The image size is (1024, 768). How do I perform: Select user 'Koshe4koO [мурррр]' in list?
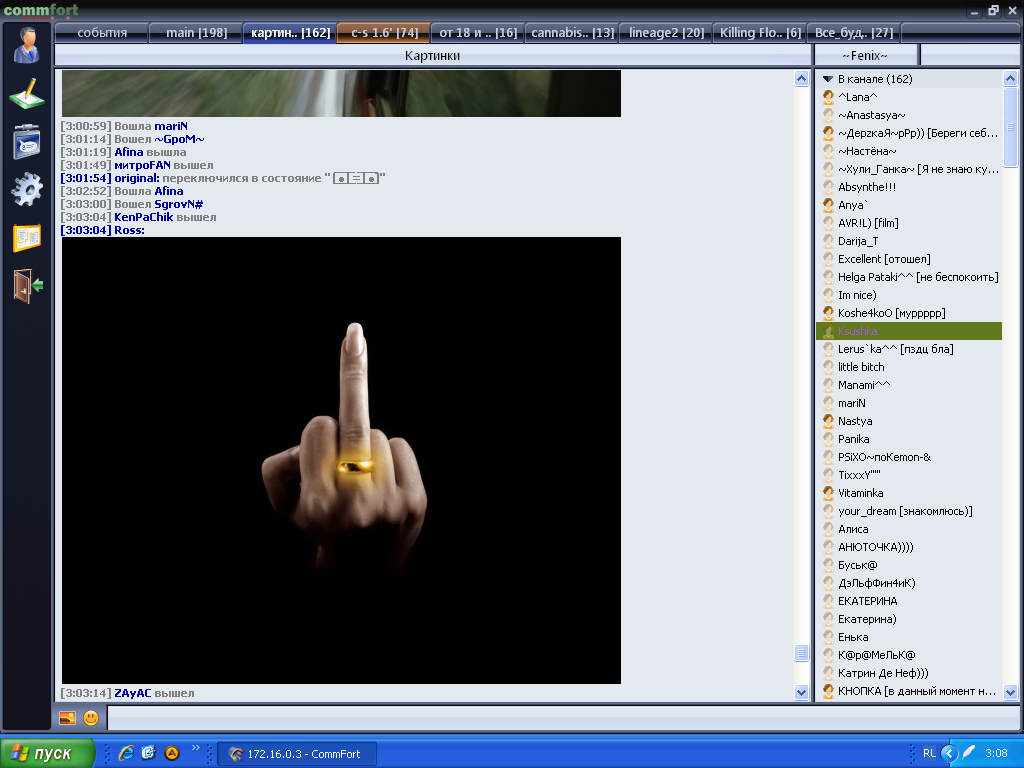[909, 313]
